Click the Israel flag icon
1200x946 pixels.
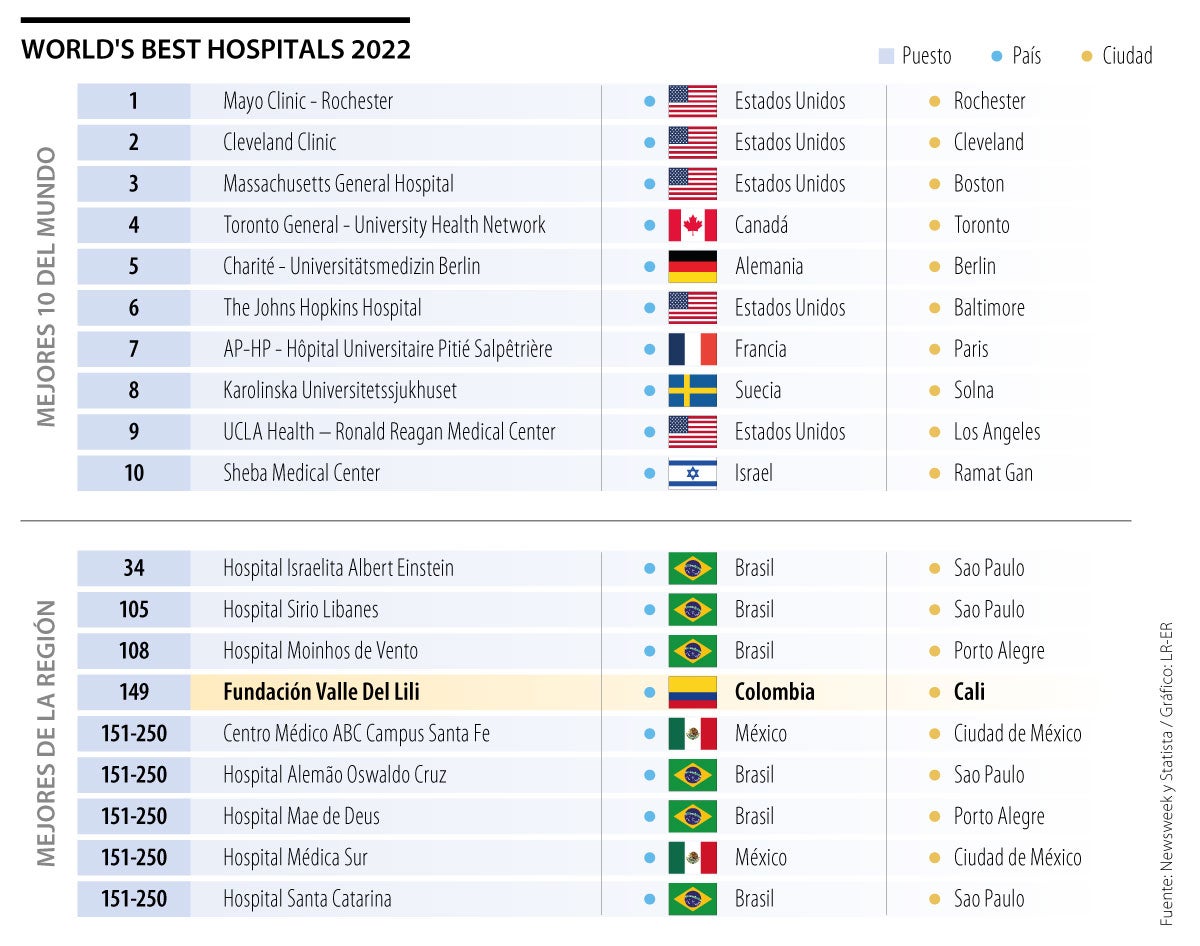coord(692,473)
